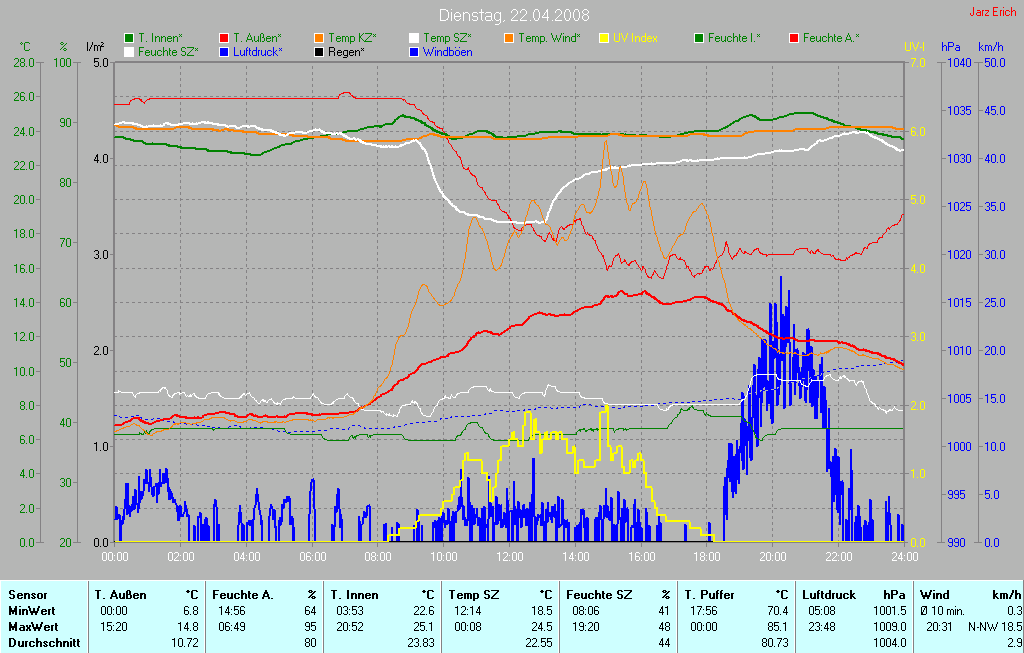Click the green T. Innen legend square
The image size is (1024, 653).
[x=129, y=38]
